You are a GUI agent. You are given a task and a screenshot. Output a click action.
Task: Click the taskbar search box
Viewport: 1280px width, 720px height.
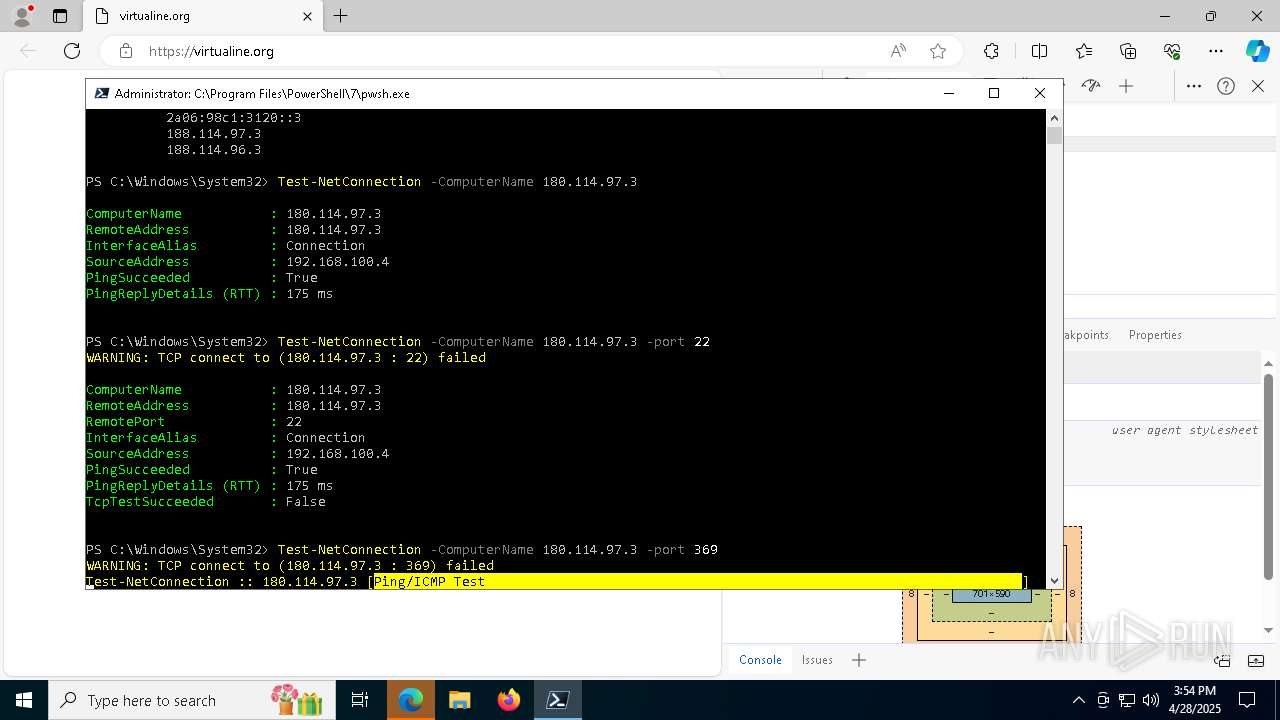point(190,700)
